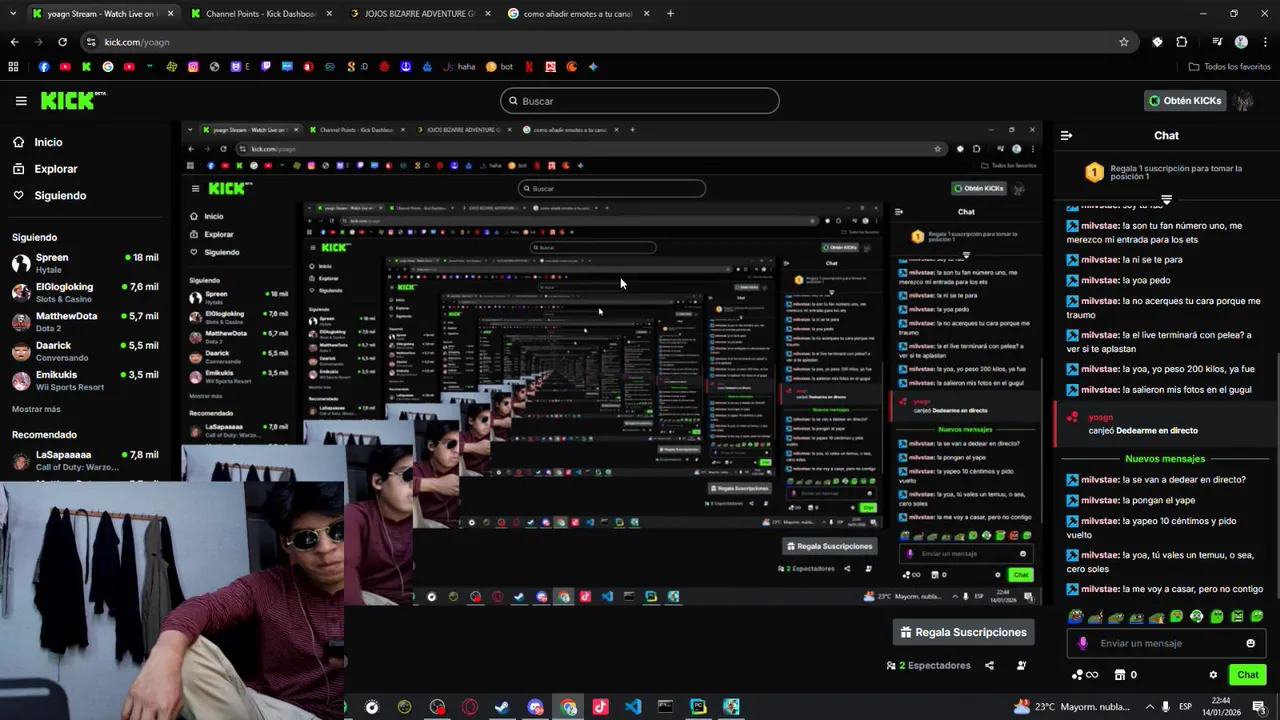Open the Daarick channel

click(85, 351)
